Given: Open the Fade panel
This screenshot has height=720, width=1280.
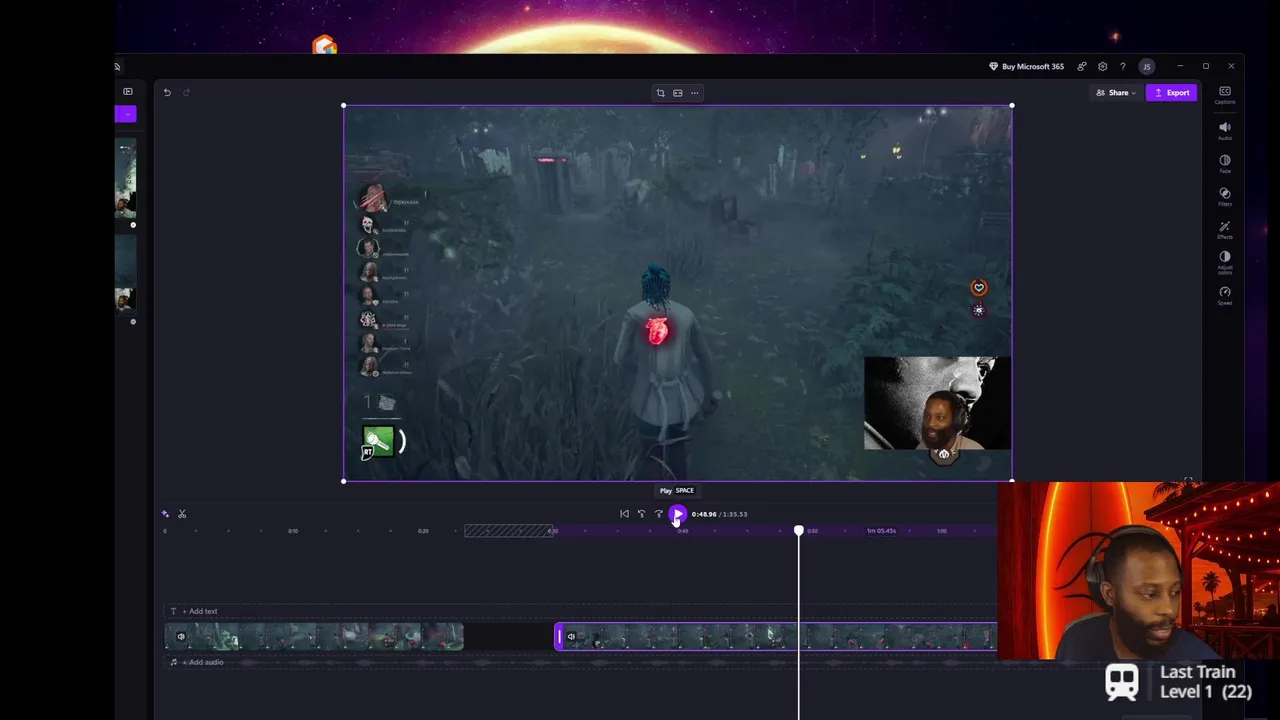Looking at the screenshot, I should pos(1225,164).
